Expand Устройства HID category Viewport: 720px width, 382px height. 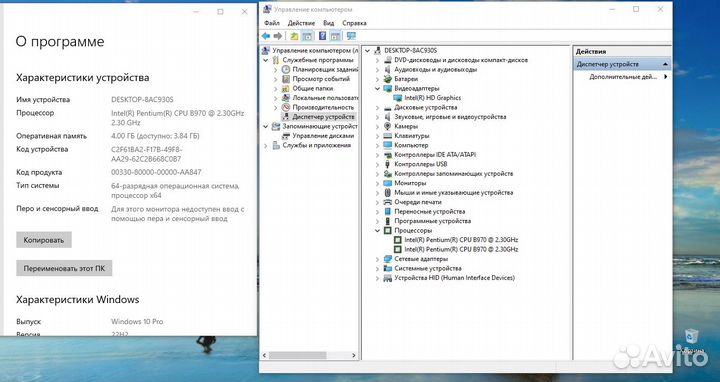[x=377, y=278]
